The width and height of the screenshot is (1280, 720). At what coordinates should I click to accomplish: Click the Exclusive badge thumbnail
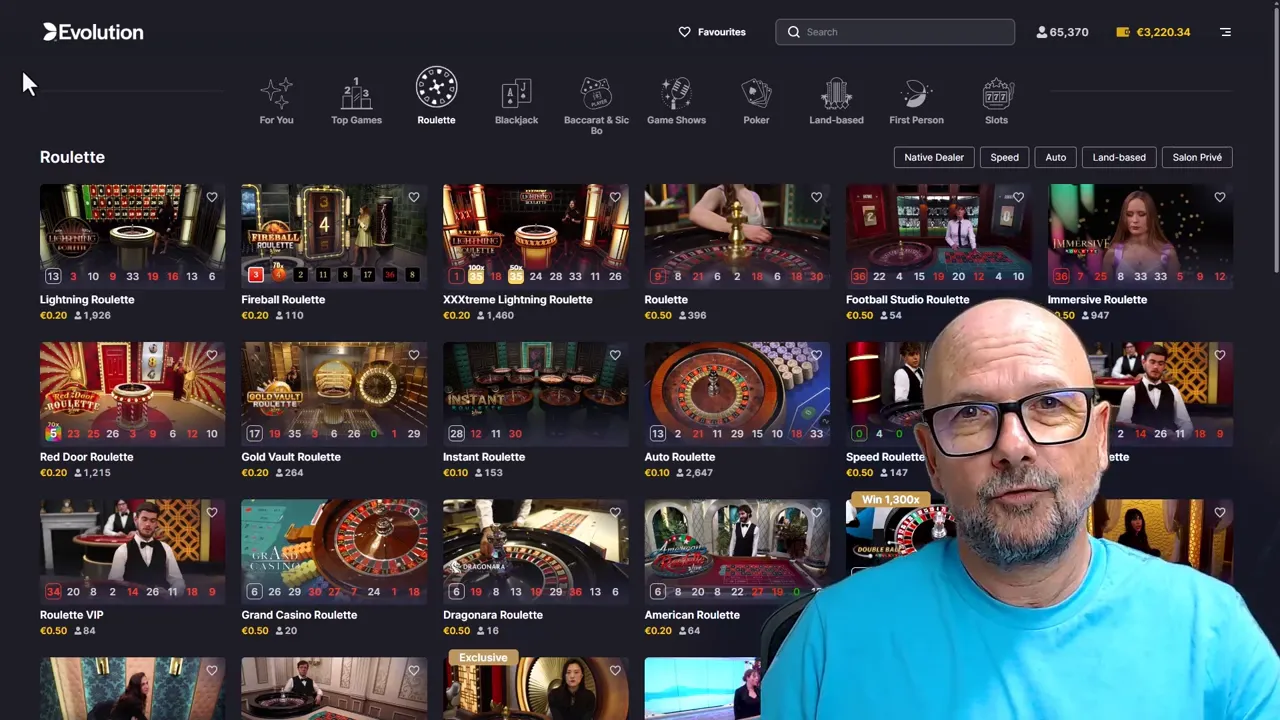pyautogui.click(x=536, y=688)
